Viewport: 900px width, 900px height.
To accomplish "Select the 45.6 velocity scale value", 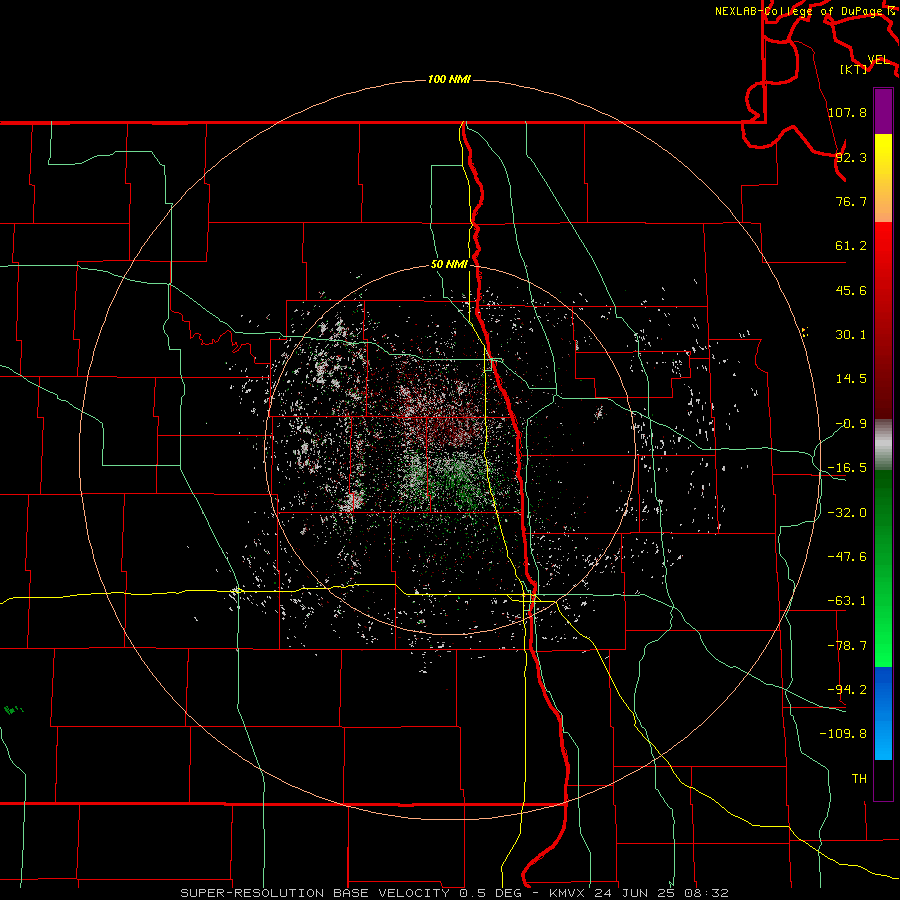I will click(851, 290).
